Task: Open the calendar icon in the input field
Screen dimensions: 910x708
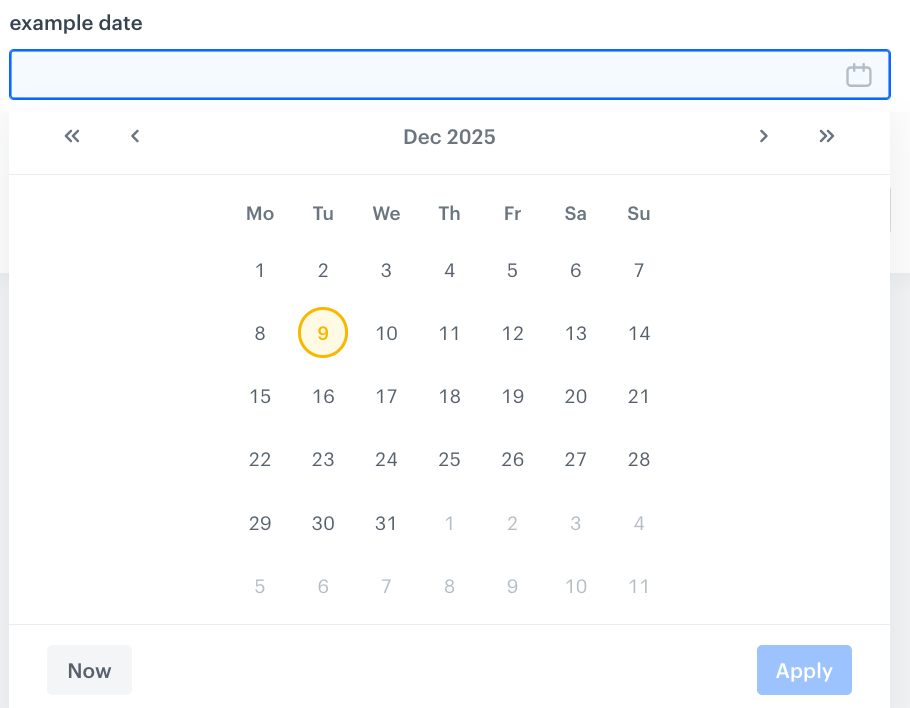Action: (858, 74)
